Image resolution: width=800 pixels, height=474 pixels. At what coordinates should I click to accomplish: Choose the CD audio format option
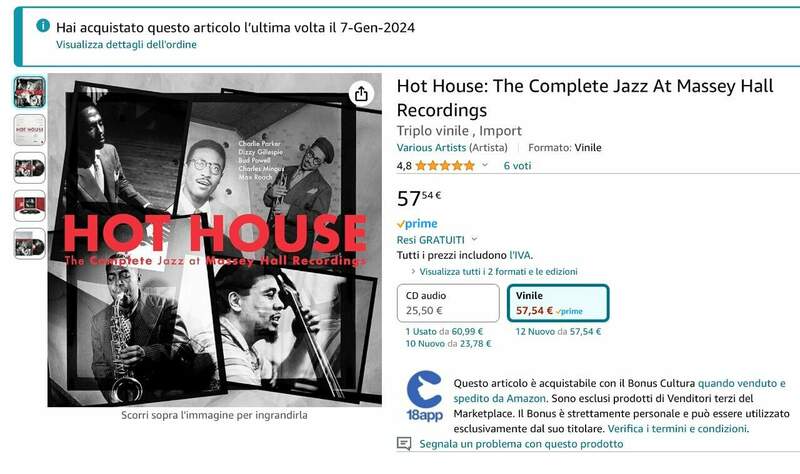point(448,303)
